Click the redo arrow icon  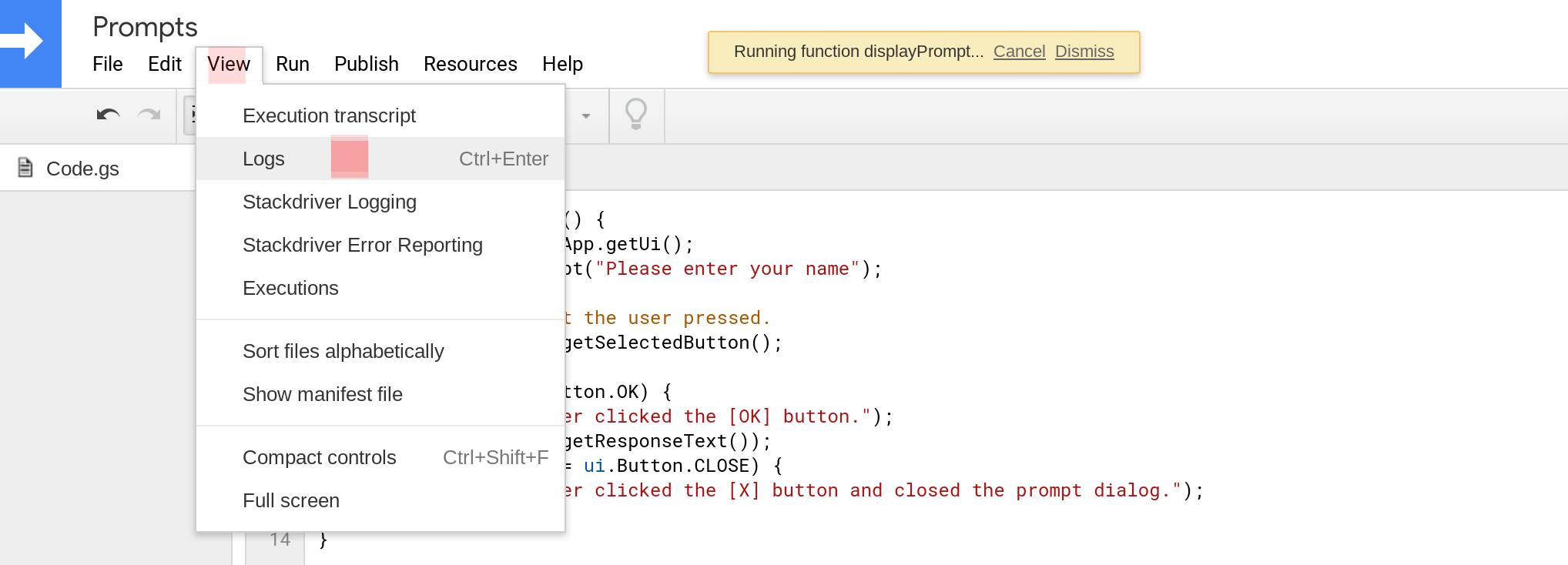[149, 115]
